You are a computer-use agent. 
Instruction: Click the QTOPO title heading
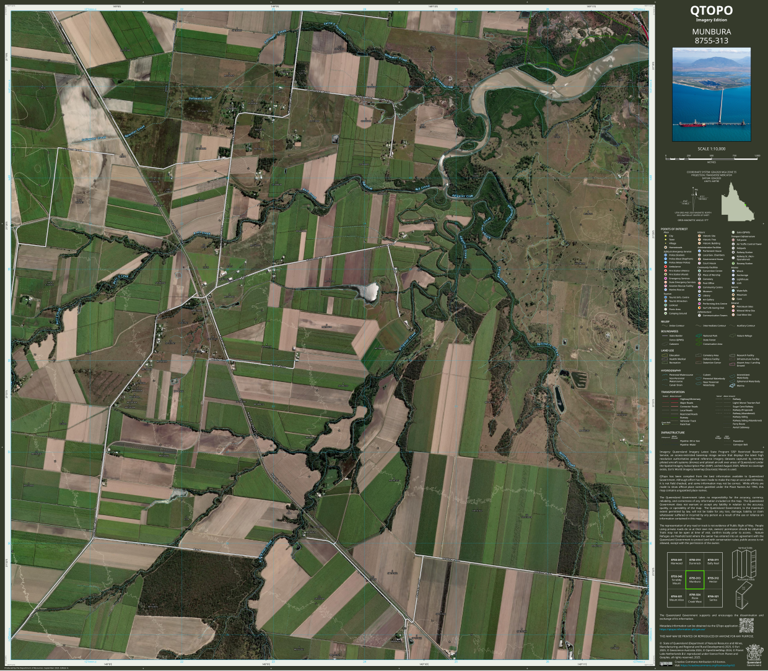coord(711,10)
